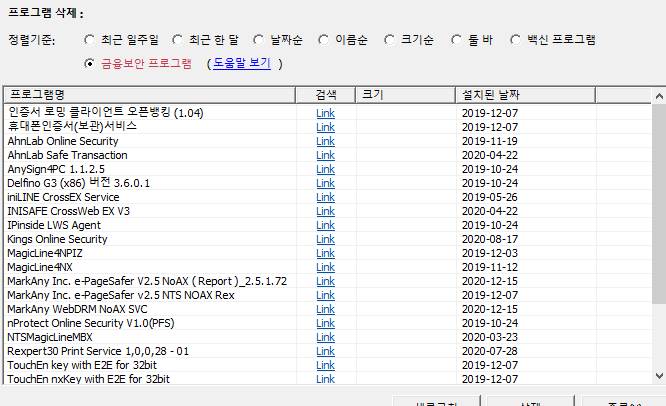Open the Link for Rexpert30 Print Service
This screenshot has height=406, width=666.
pos(325,351)
